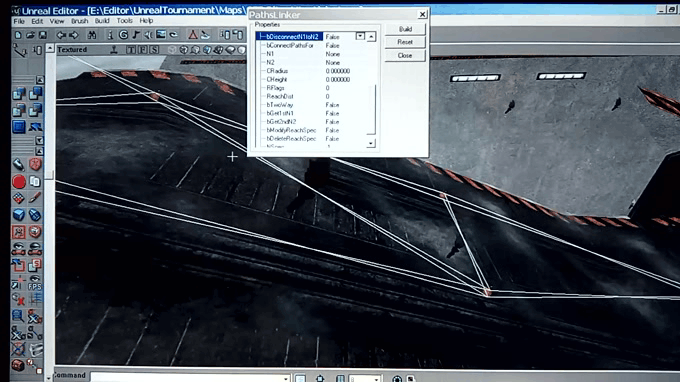The image size is (680, 382).
Task: Expand the second left toolbox section
Action: (x=40, y=140)
